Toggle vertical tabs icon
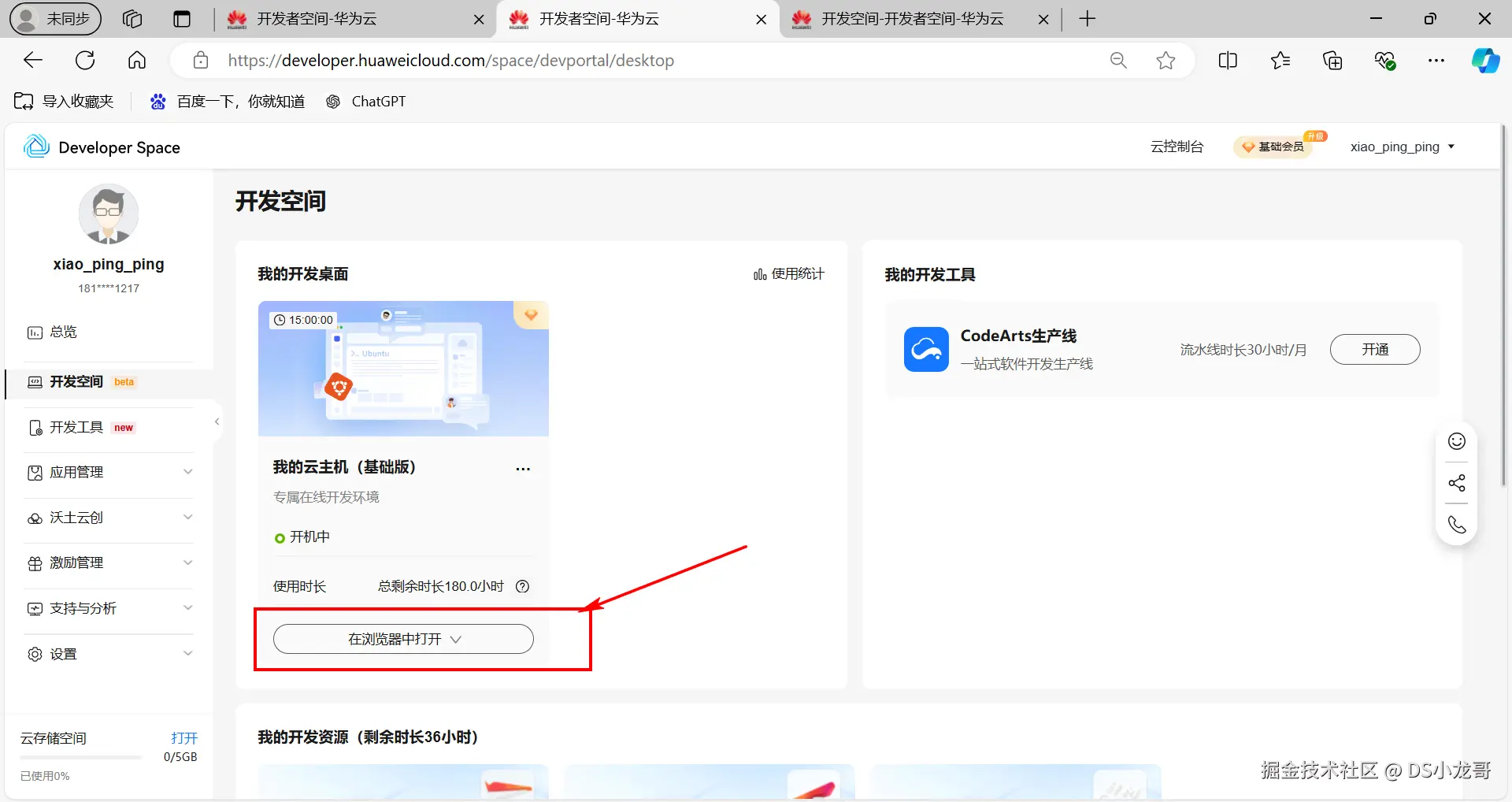Viewport: 1512px width, 802px height. [182, 19]
